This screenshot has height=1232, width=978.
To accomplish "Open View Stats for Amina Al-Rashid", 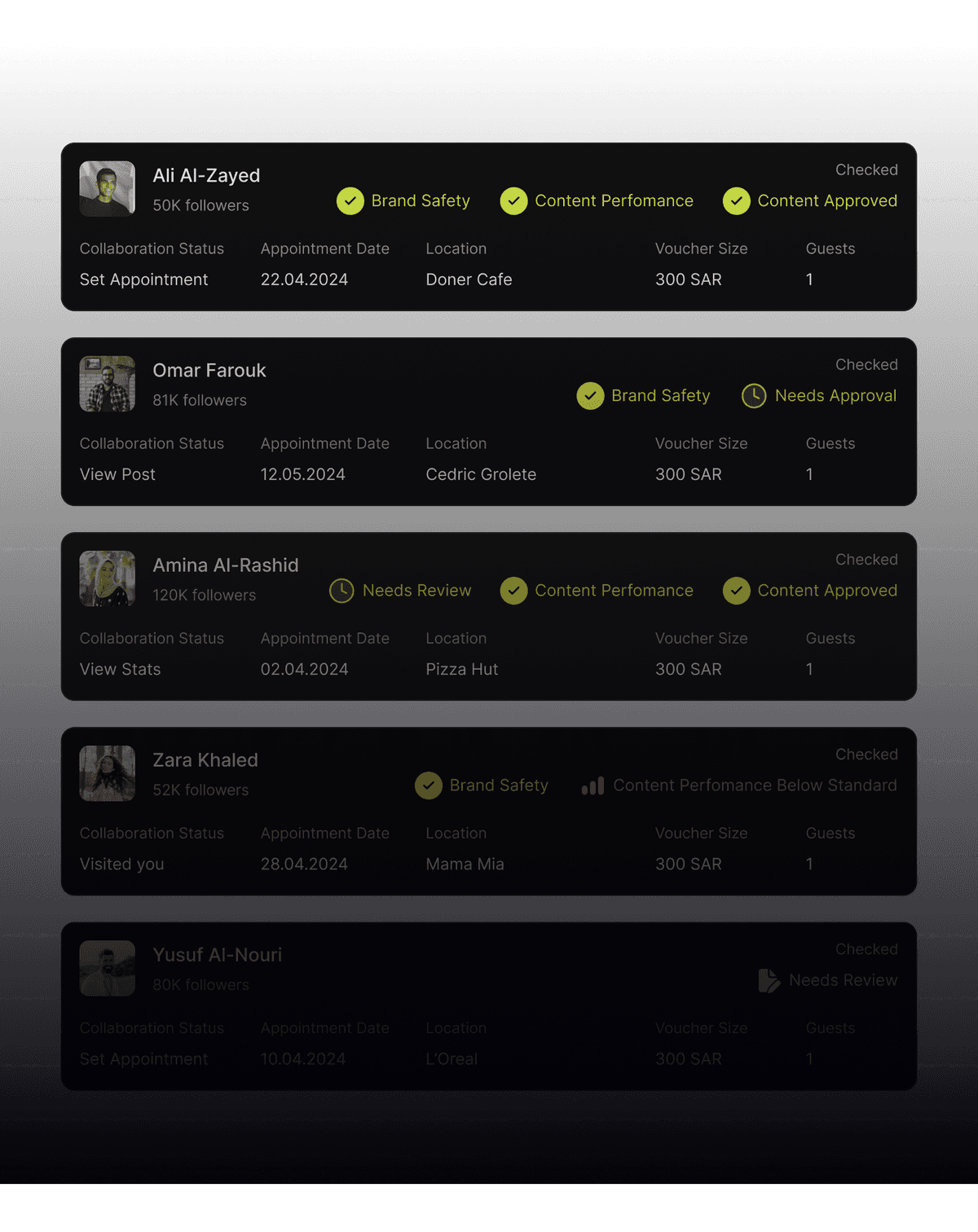I will 121,669.
